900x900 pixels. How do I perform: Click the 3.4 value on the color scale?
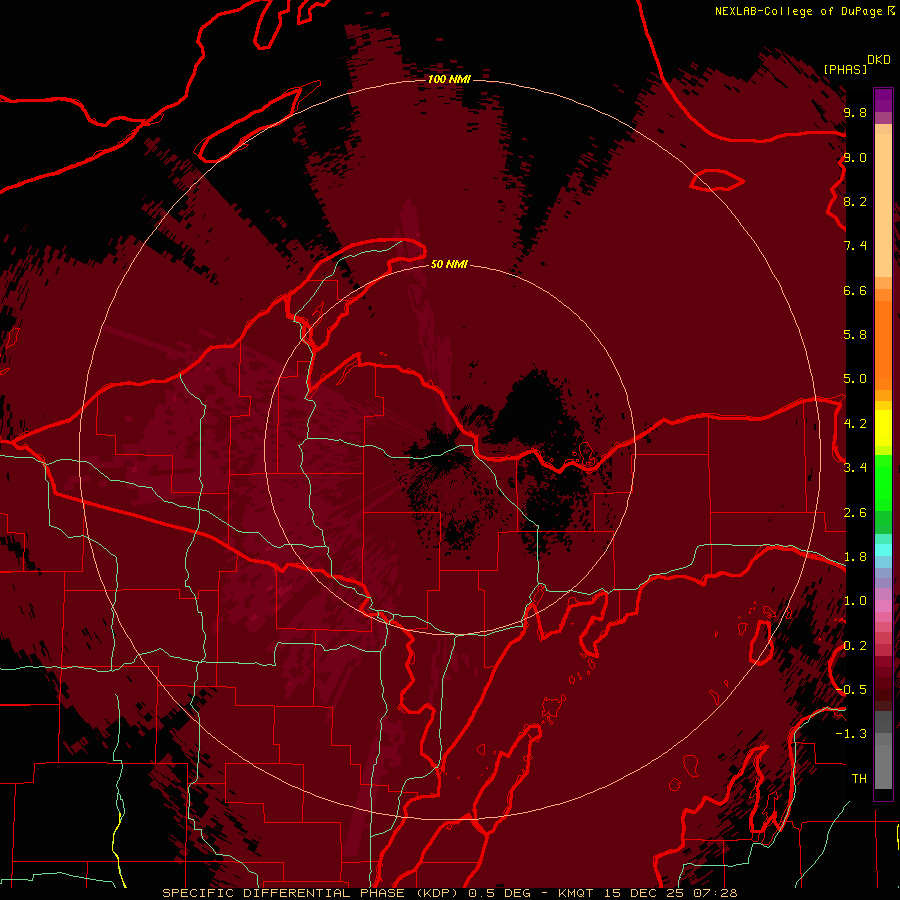coord(855,468)
